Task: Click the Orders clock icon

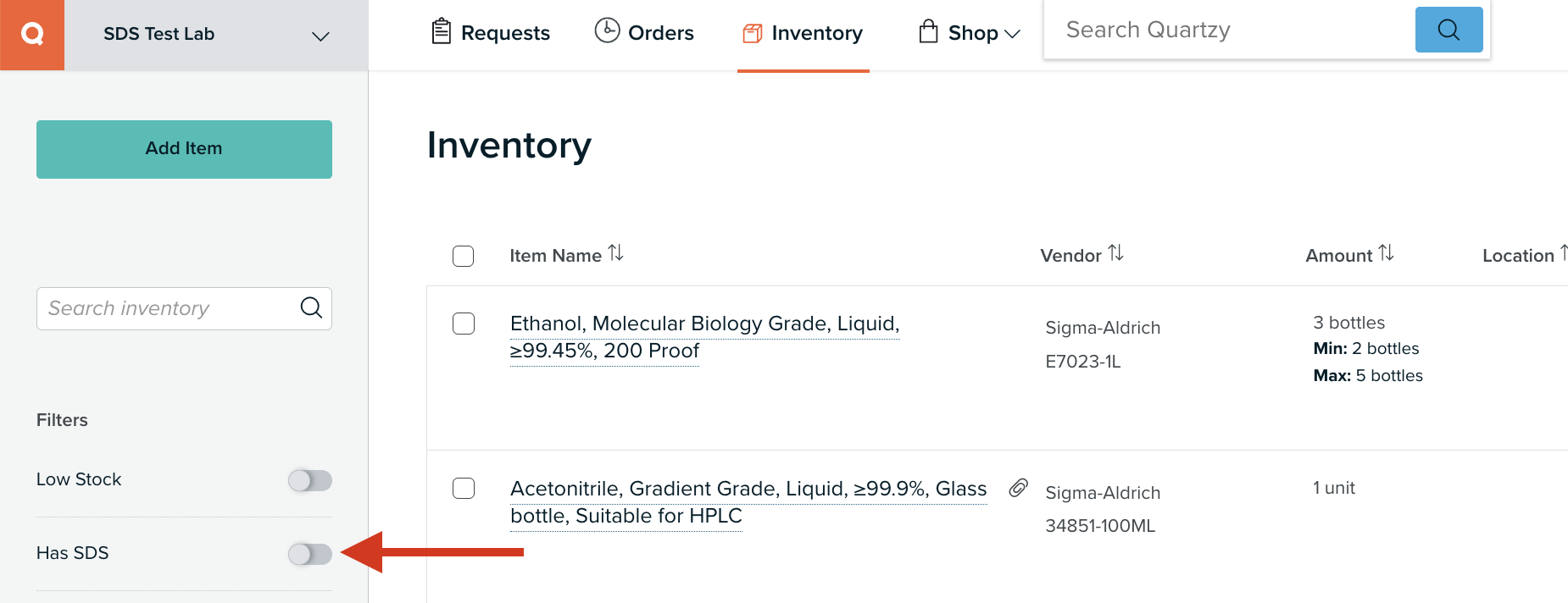Action: 607,30
